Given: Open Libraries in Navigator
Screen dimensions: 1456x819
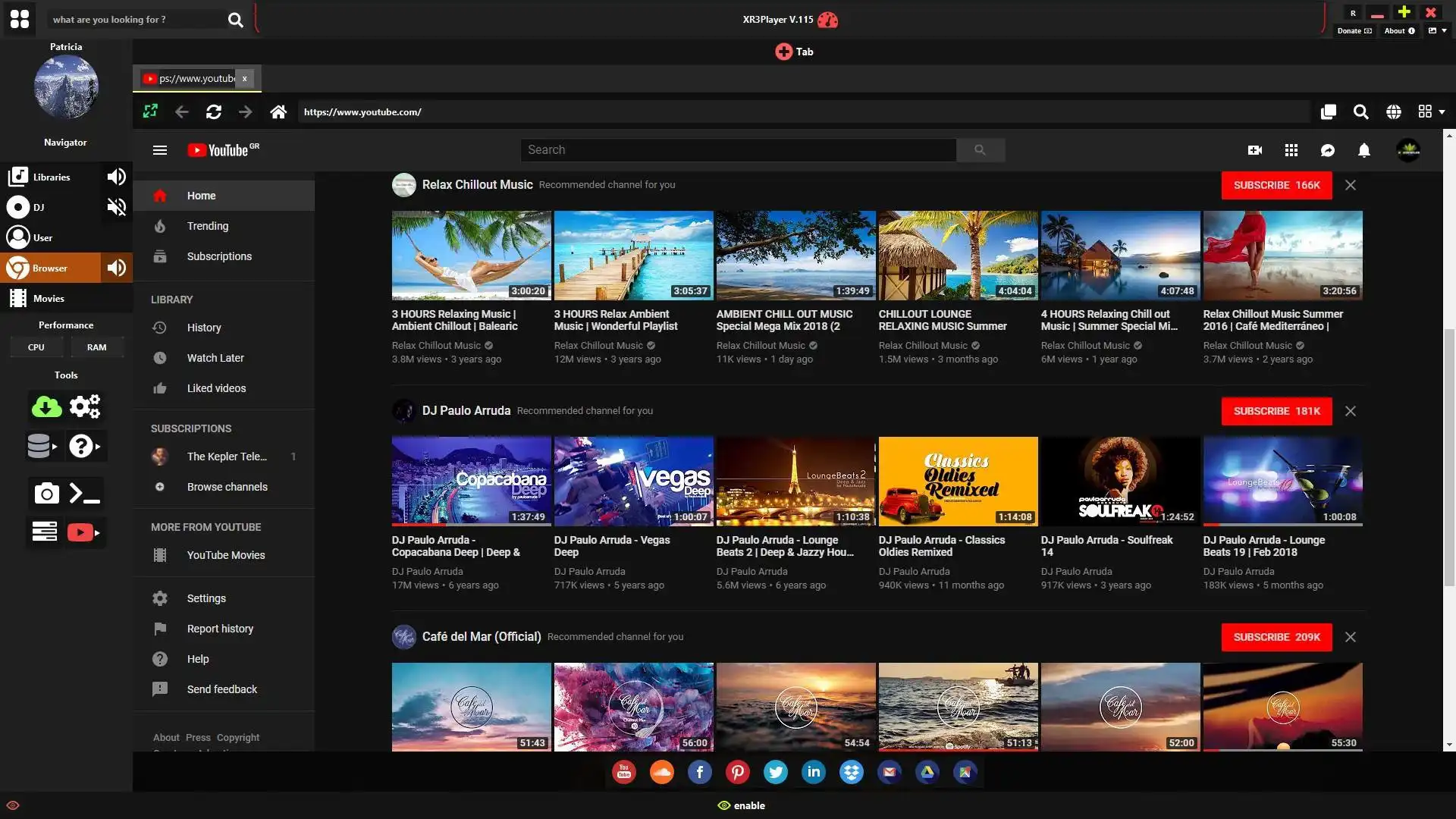Looking at the screenshot, I should coord(50,177).
